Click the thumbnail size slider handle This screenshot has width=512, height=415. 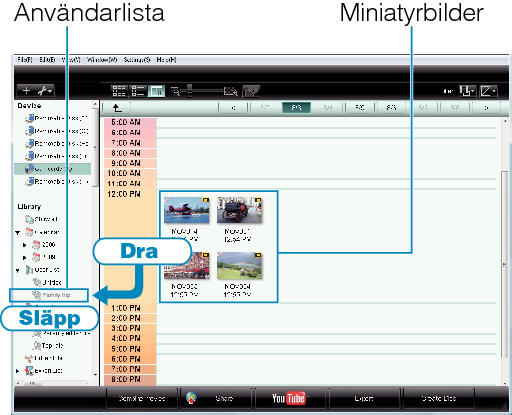[190, 91]
